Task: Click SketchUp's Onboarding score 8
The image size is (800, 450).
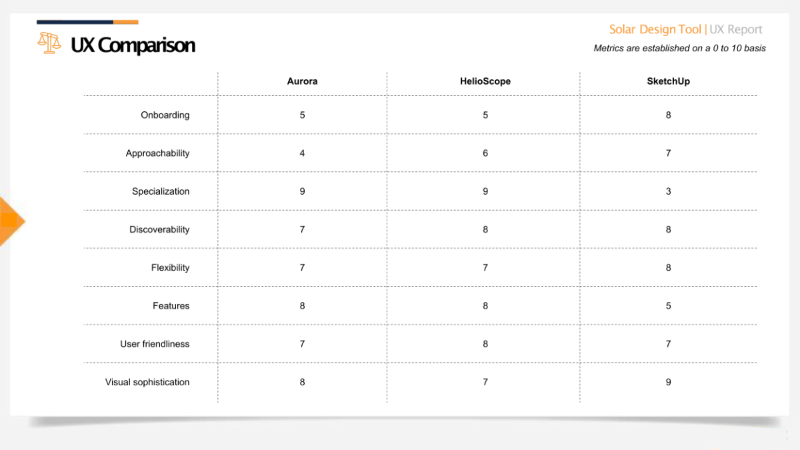Action: (668, 115)
